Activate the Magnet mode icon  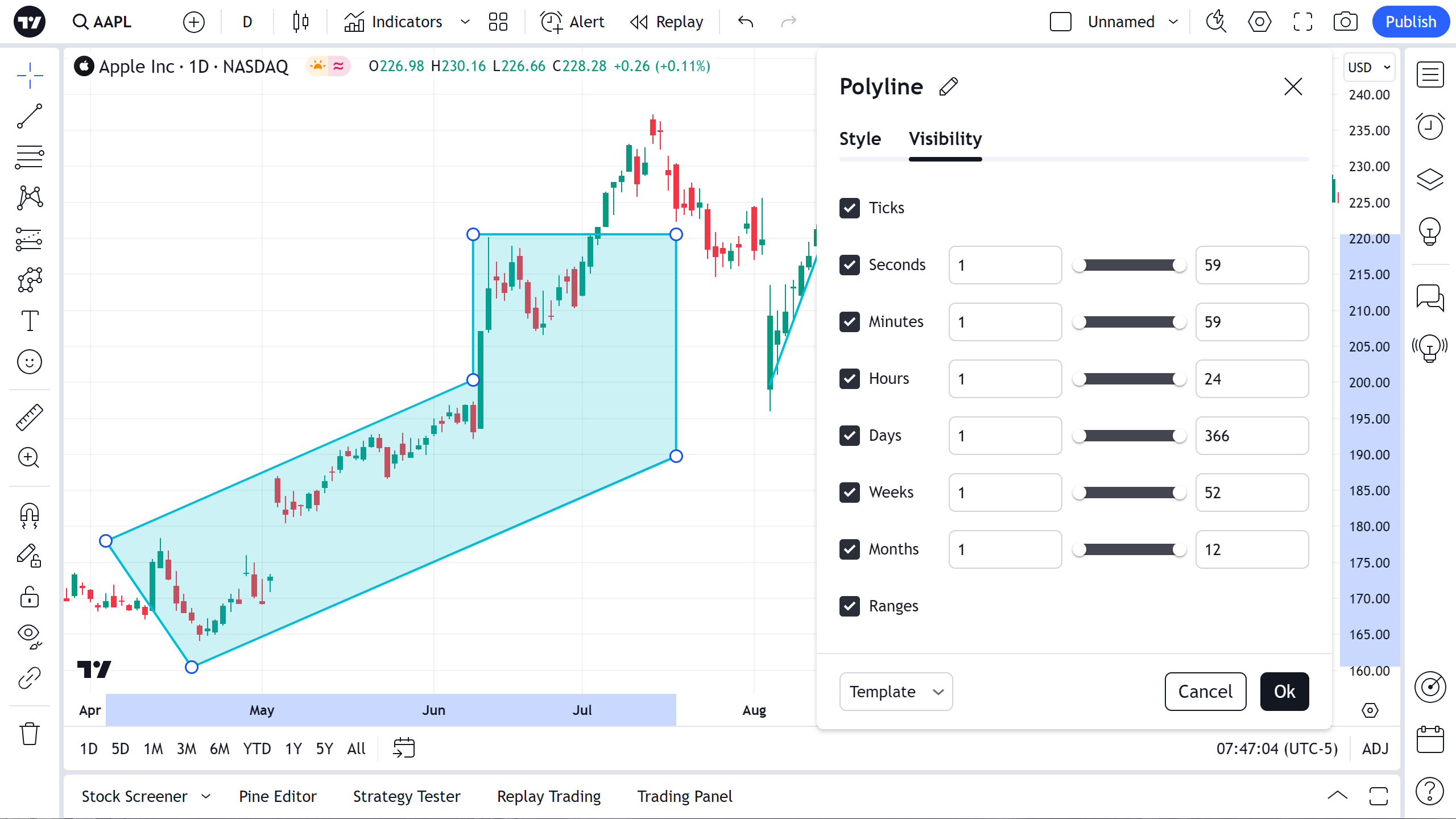pyautogui.click(x=30, y=516)
